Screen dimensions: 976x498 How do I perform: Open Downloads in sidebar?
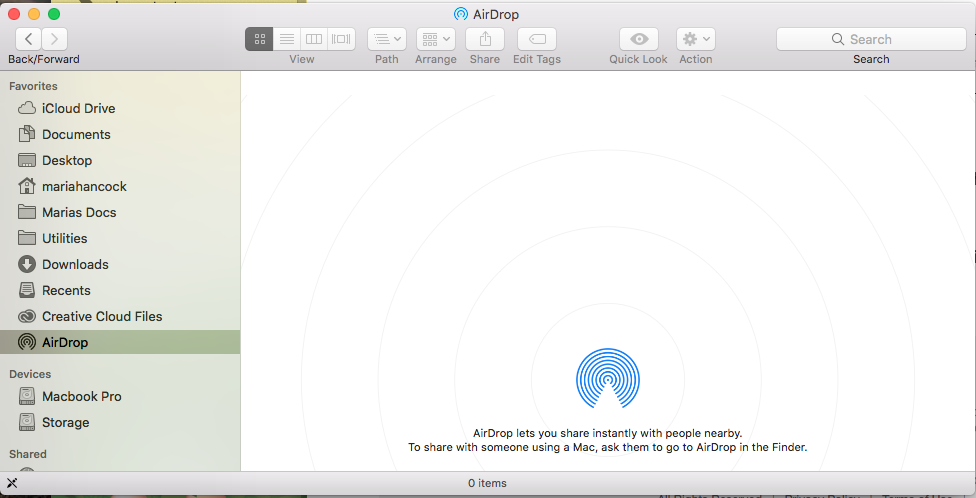(120, 265)
